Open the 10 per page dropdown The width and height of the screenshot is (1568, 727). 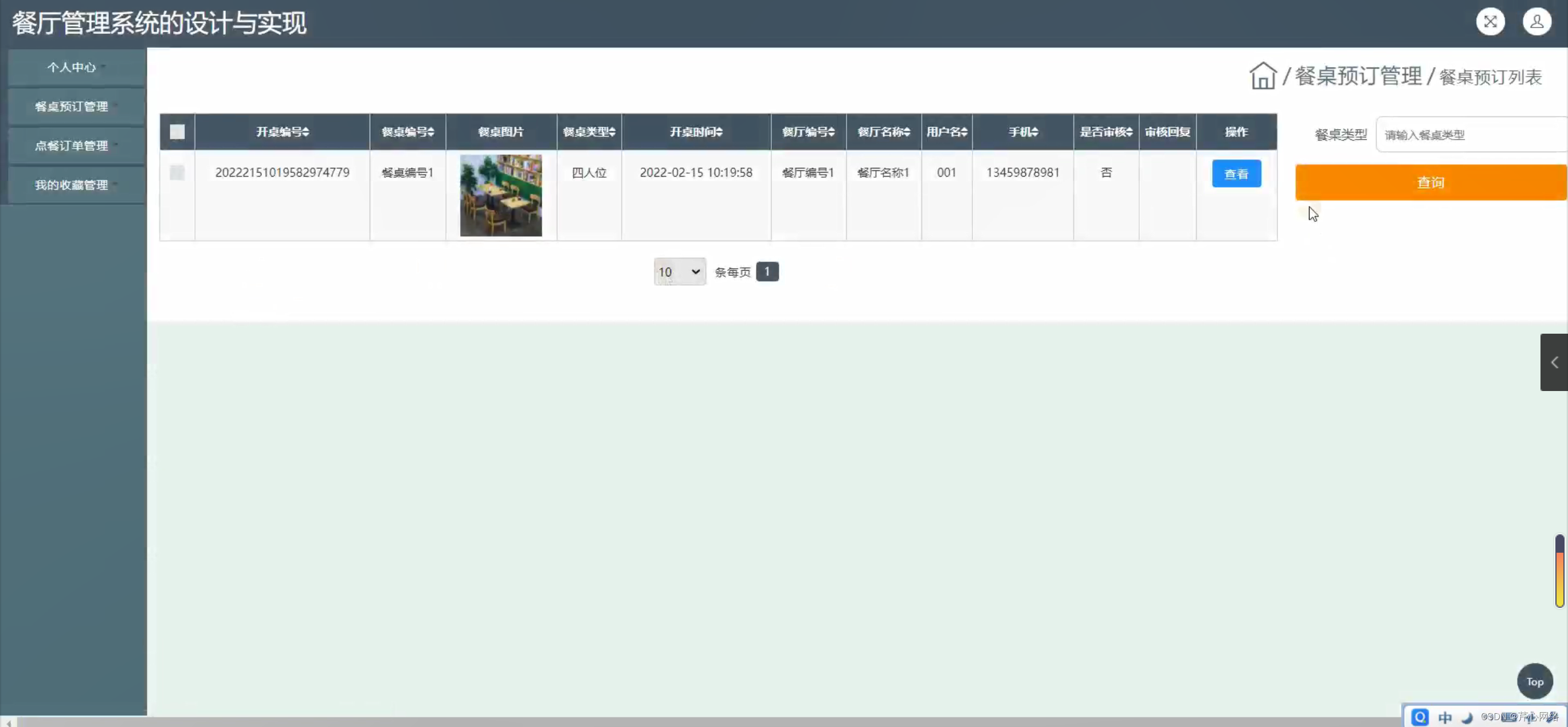point(679,272)
